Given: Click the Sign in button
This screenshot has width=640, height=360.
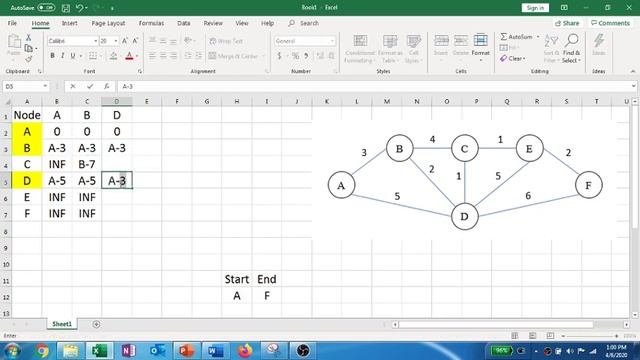Looking at the screenshot, I should tap(535, 8).
